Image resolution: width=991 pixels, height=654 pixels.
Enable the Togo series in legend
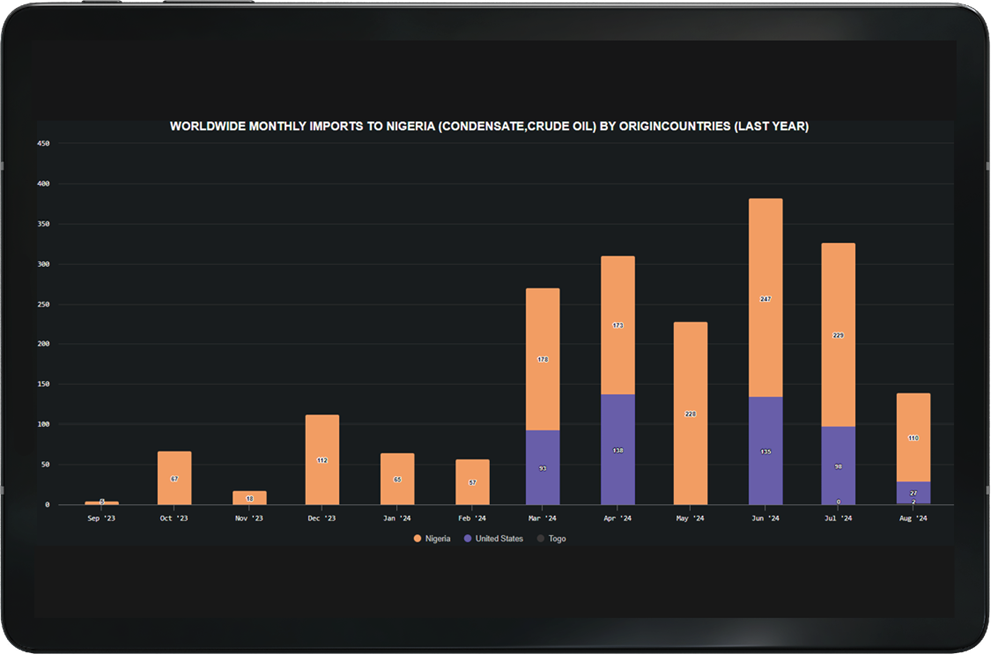pos(557,538)
